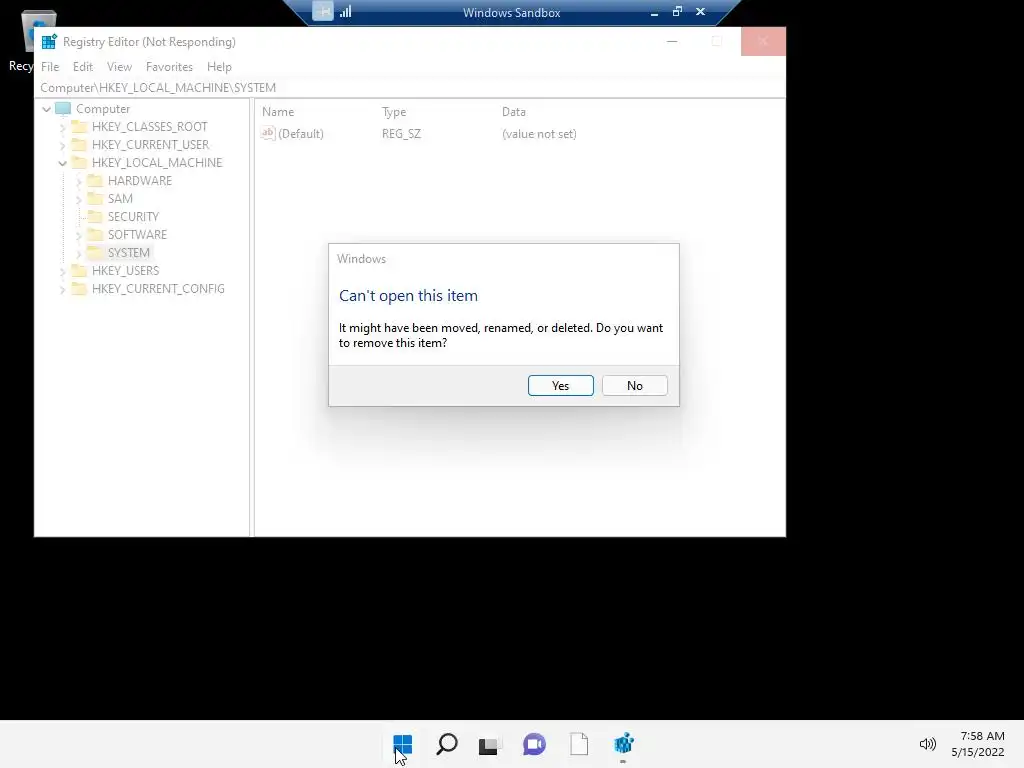Open Task View from taskbar
This screenshot has height=768, width=1024.
[490, 744]
